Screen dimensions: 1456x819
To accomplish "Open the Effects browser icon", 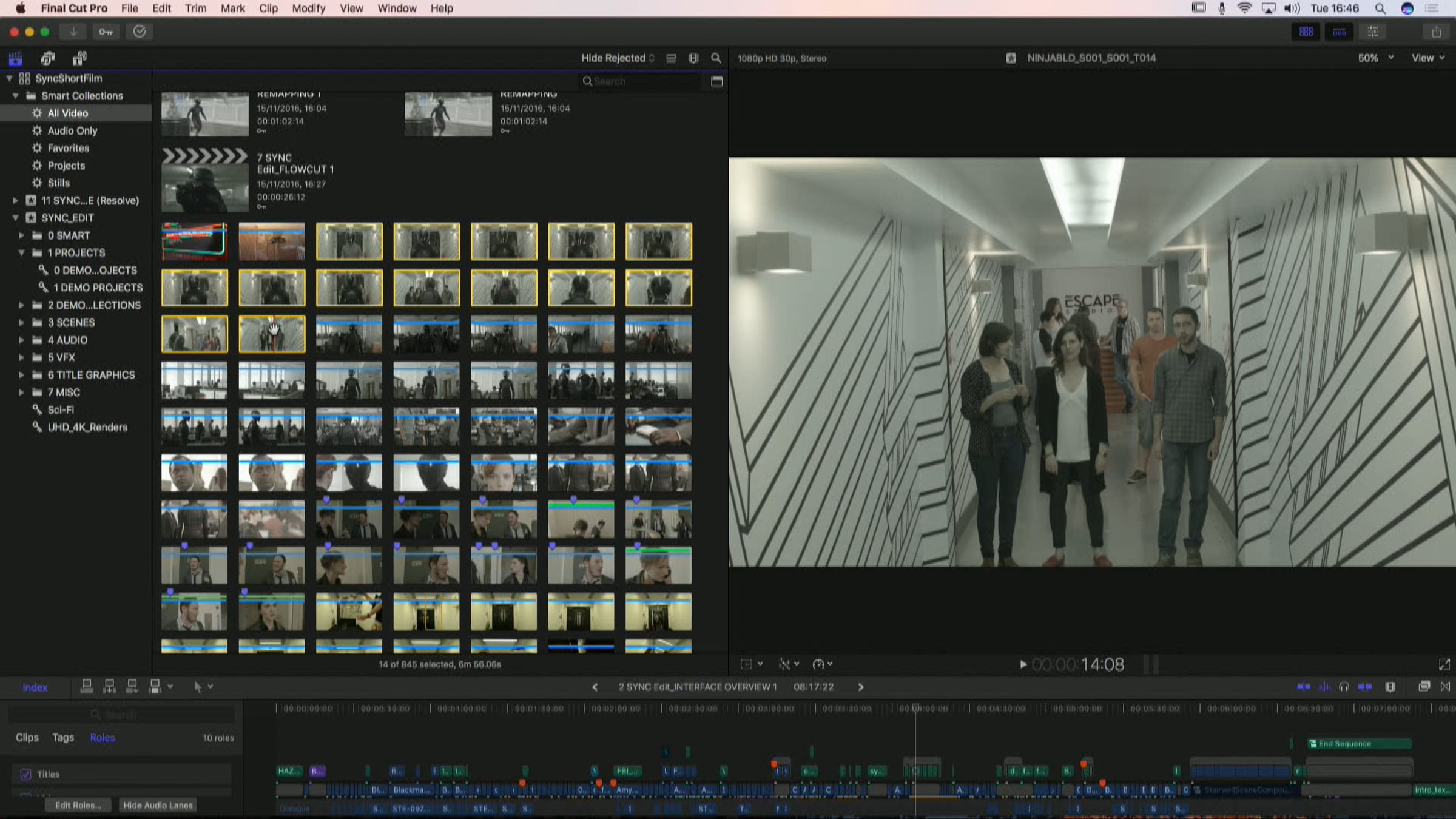I will tap(1424, 686).
